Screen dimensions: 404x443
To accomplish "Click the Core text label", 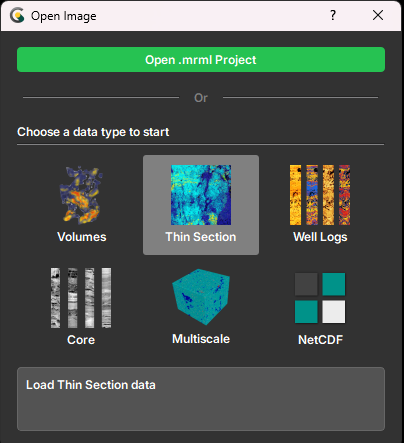I will click(81, 340).
